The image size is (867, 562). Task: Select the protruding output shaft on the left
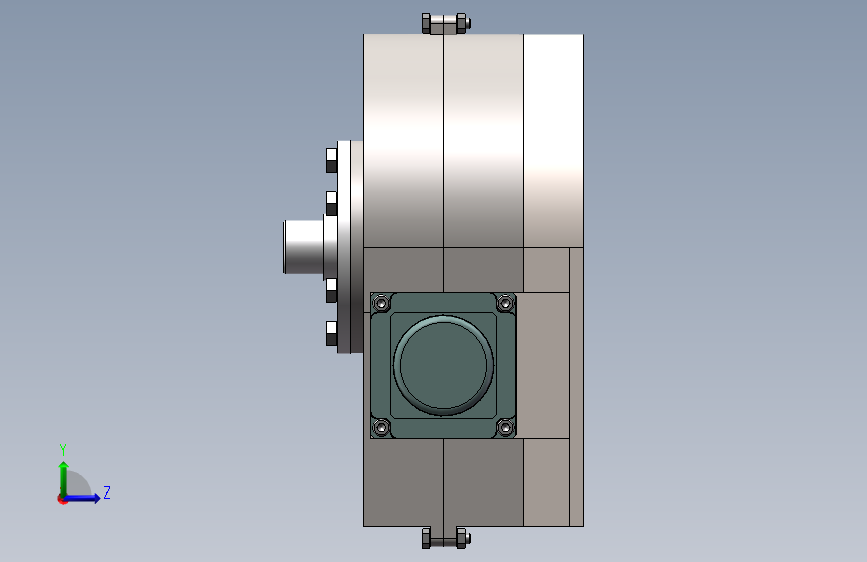point(303,247)
